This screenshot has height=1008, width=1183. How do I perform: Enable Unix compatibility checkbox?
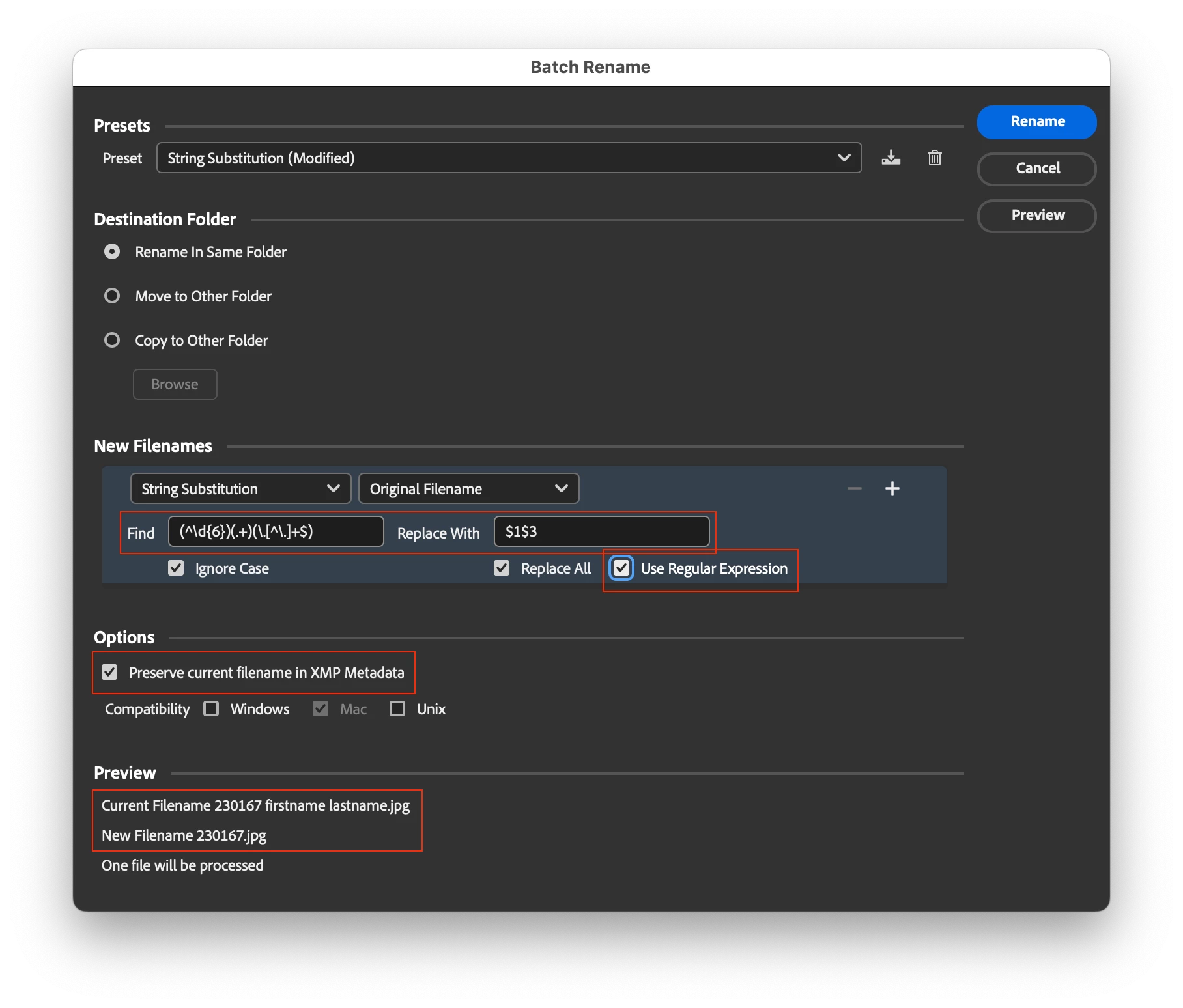[397, 708]
